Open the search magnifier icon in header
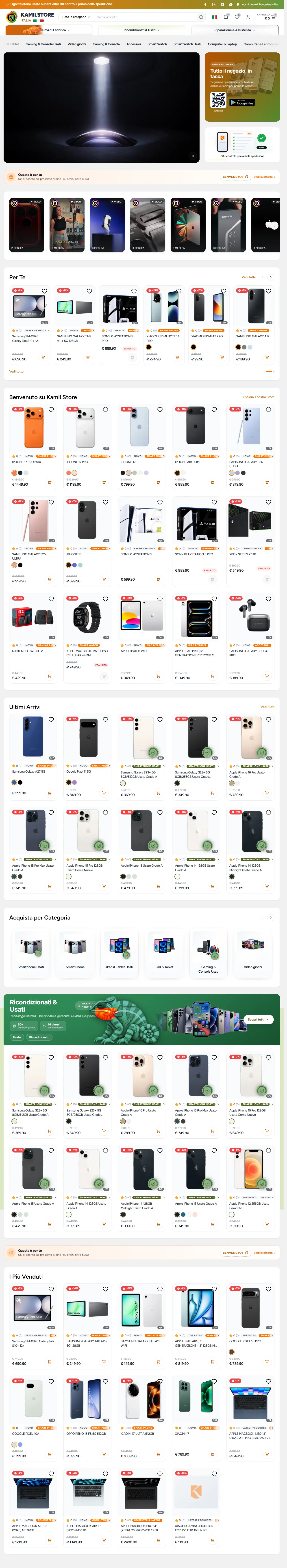Screen dimensions: 287x1568 click(x=201, y=17)
